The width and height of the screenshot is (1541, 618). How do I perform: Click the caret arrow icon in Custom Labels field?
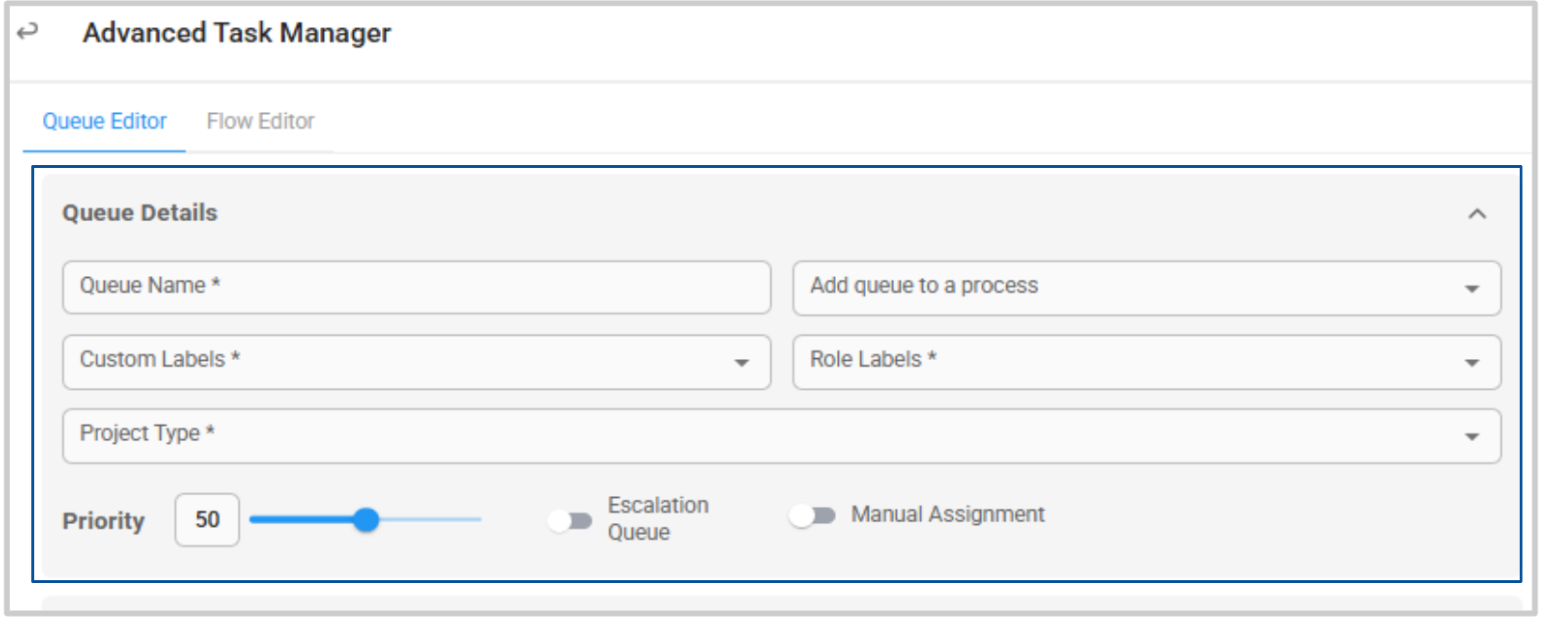click(741, 363)
